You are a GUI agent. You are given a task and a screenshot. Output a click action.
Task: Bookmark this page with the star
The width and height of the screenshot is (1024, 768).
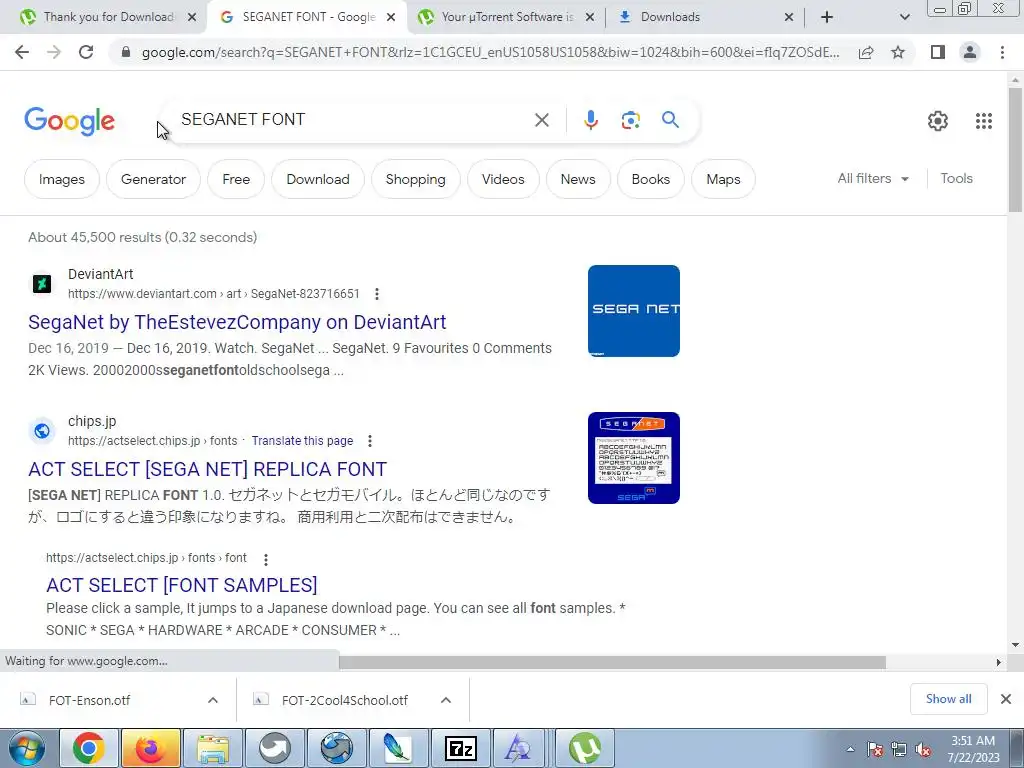coord(898,52)
